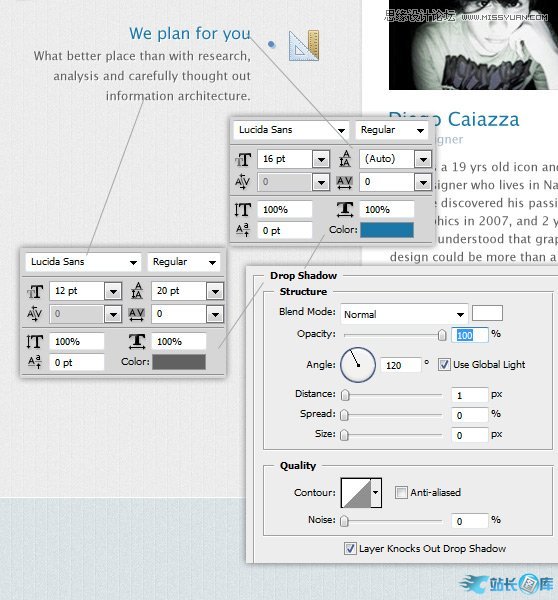
Task: Click the Opacity slider handle
Action: 442,335
